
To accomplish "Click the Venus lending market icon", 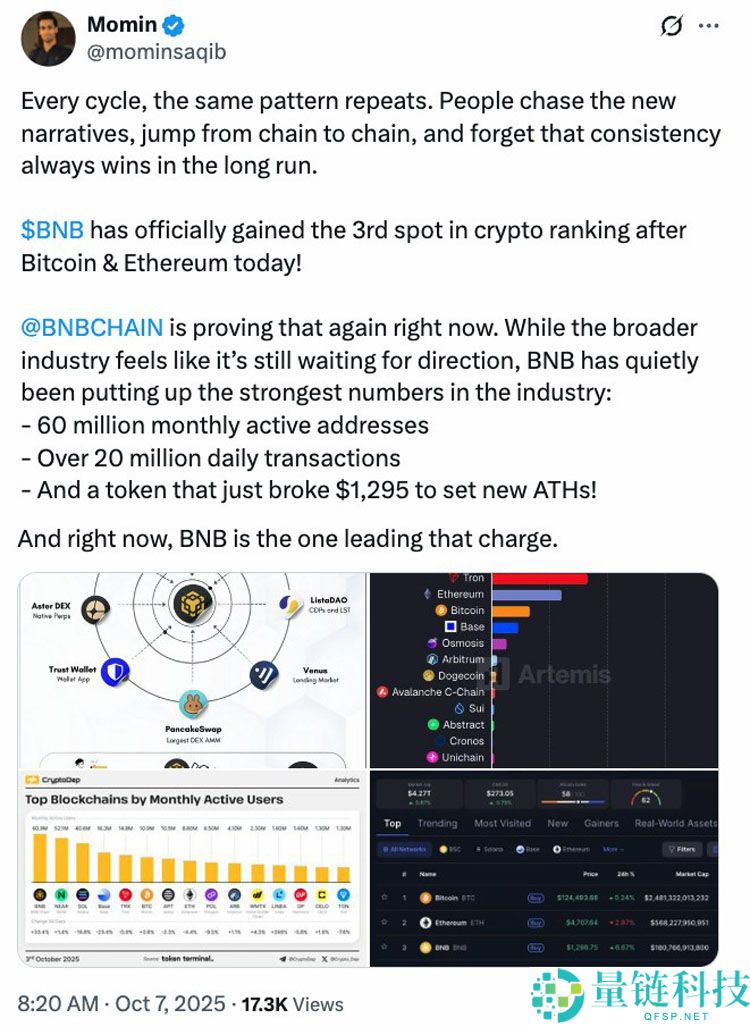I will coord(262,672).
